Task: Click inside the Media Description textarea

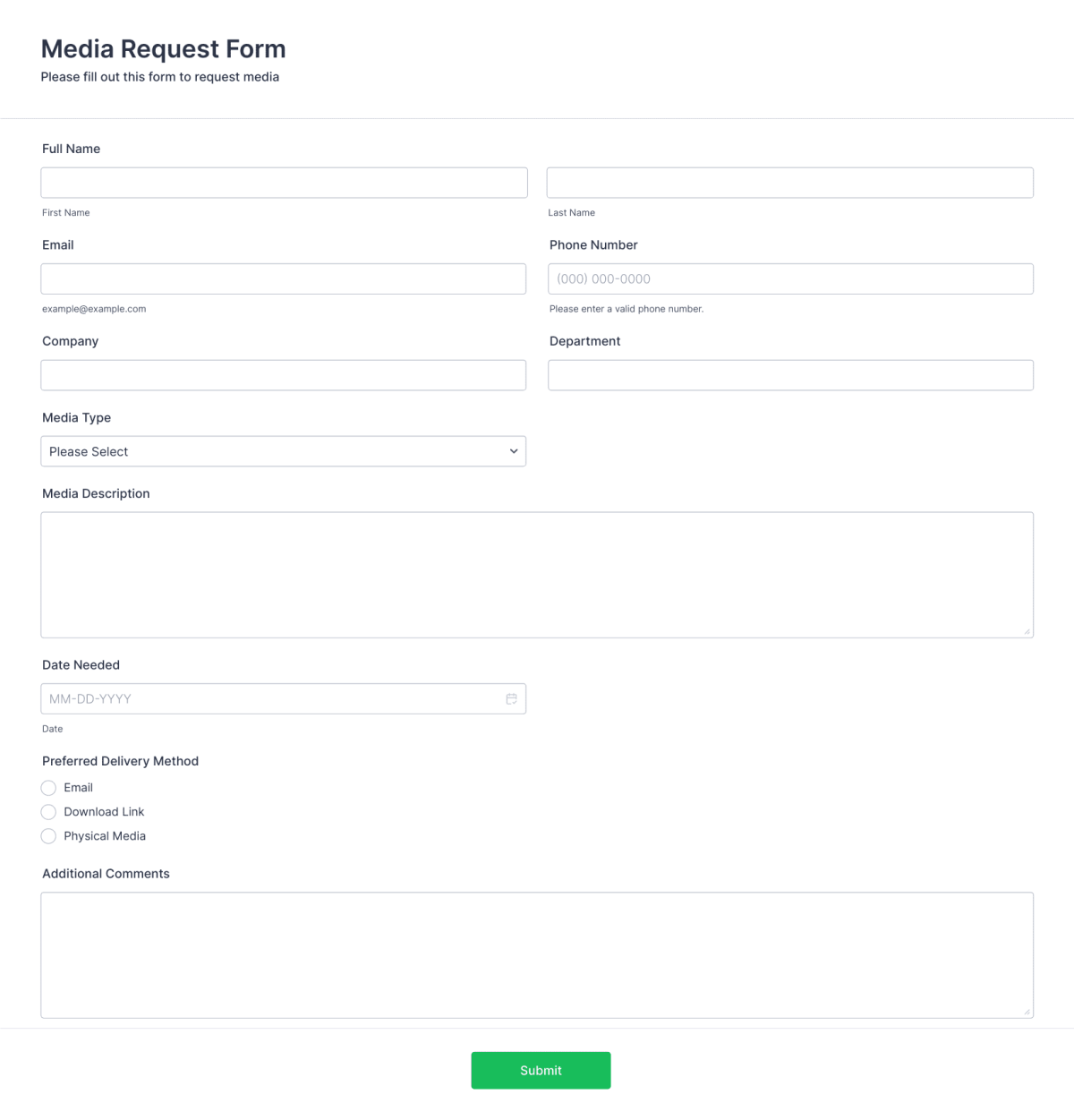Action: tap(537, 575)
